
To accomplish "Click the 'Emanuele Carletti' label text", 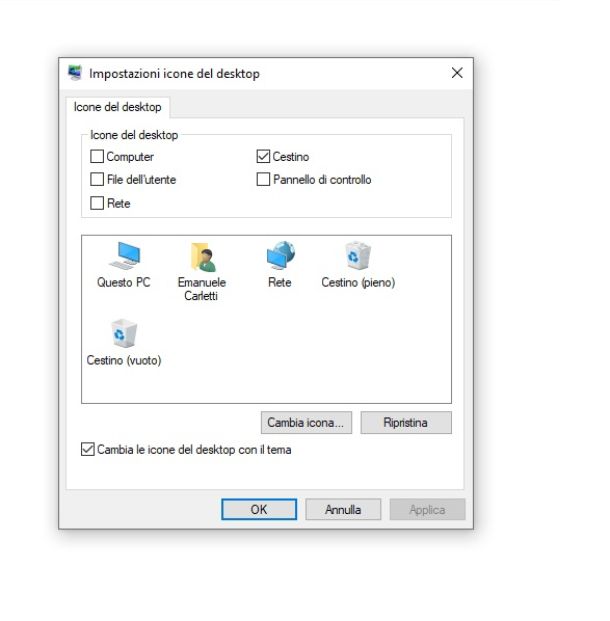I will click(x=202, y=289).
